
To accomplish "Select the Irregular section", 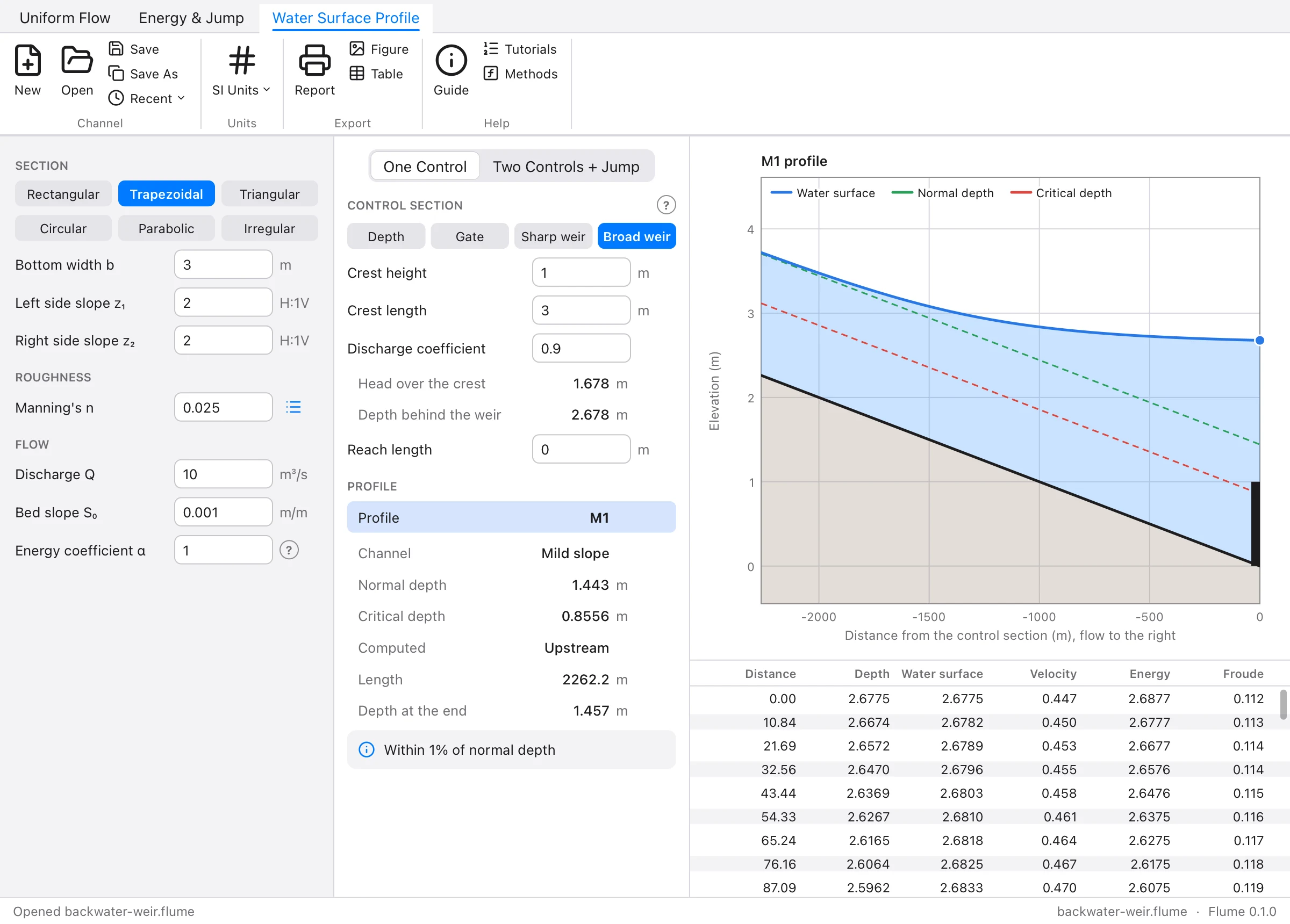I will pos(270,228).
